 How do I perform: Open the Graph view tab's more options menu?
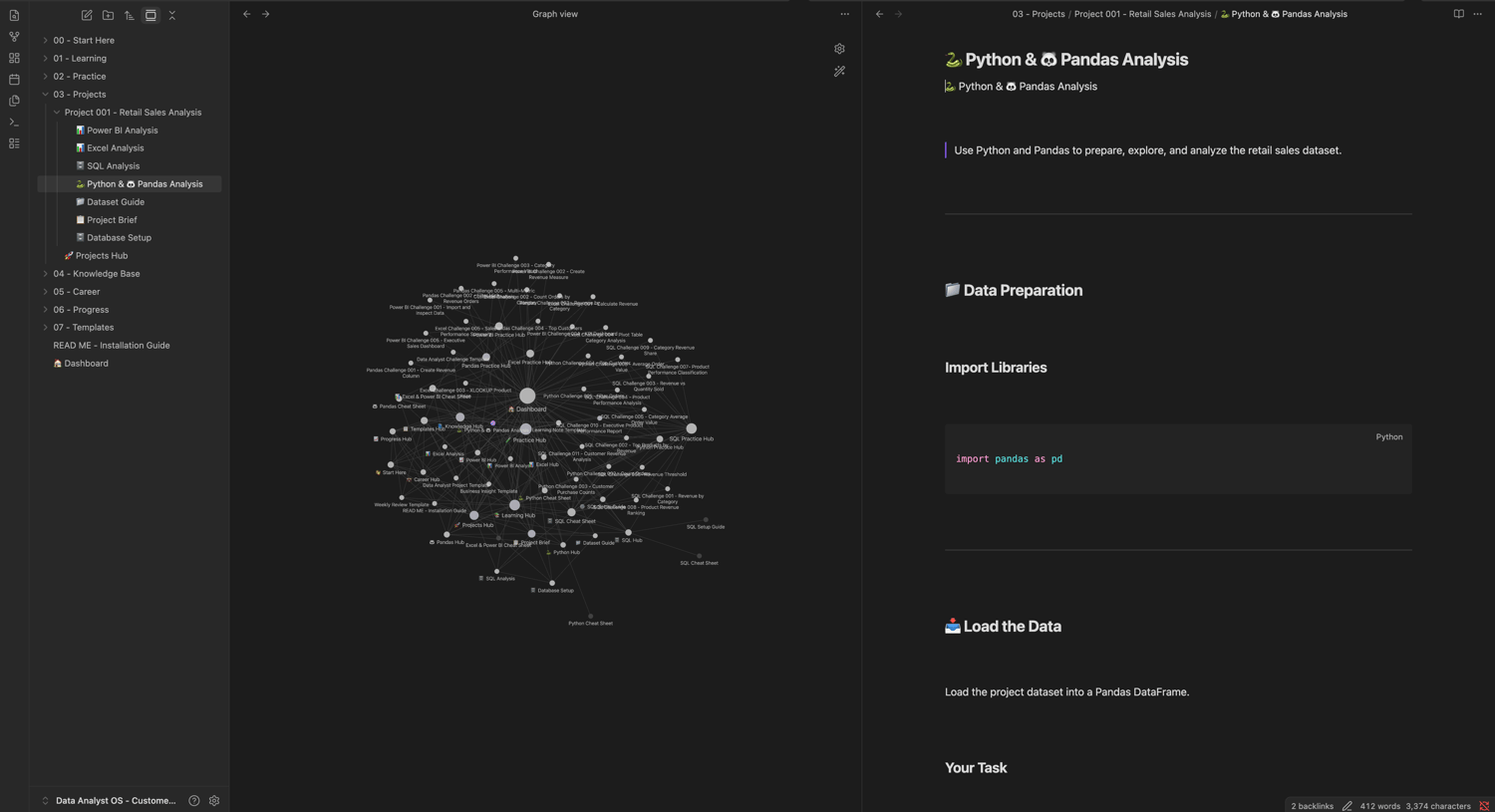844,14
